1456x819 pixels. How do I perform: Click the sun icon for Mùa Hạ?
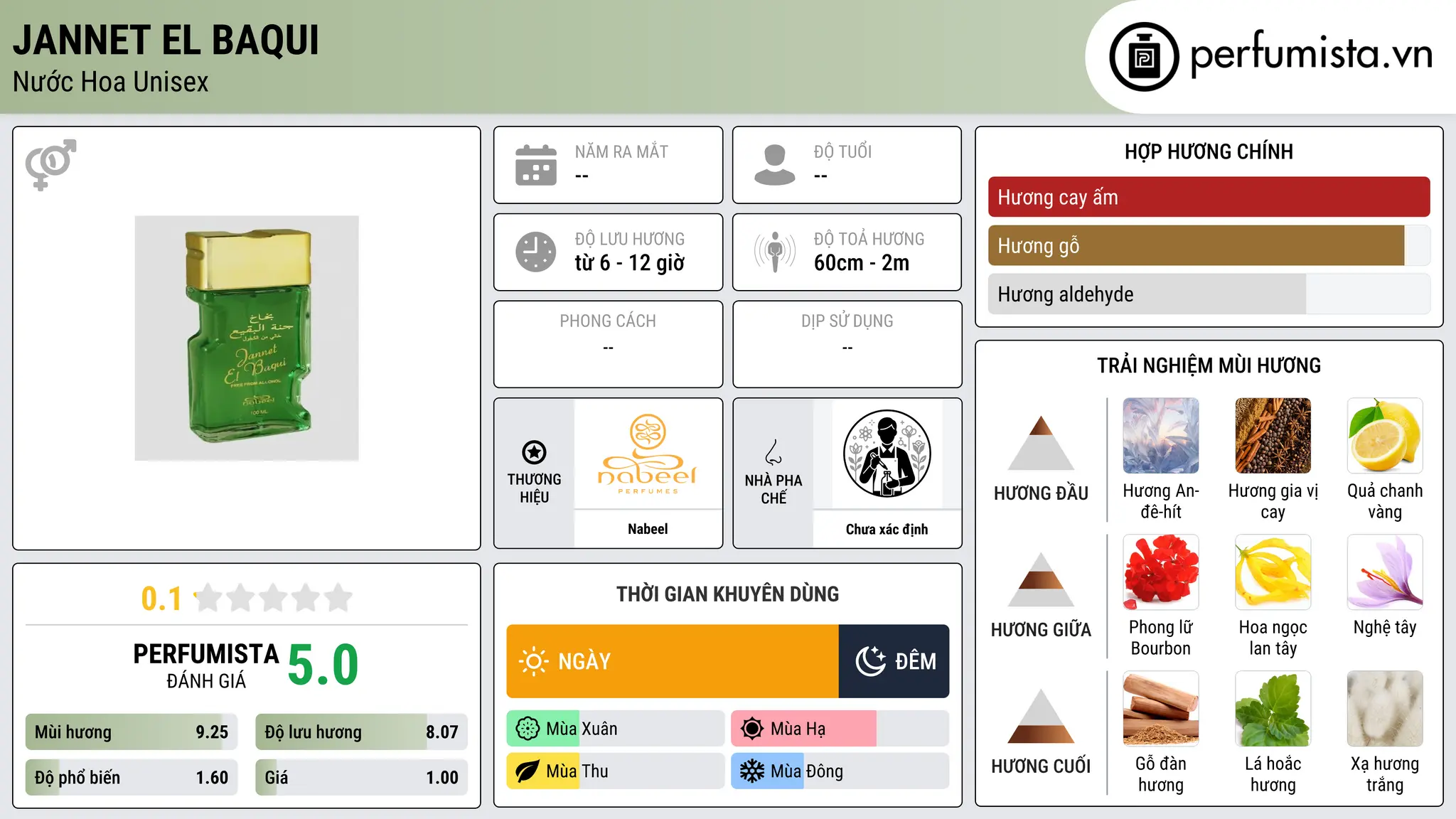click(752, 729)
